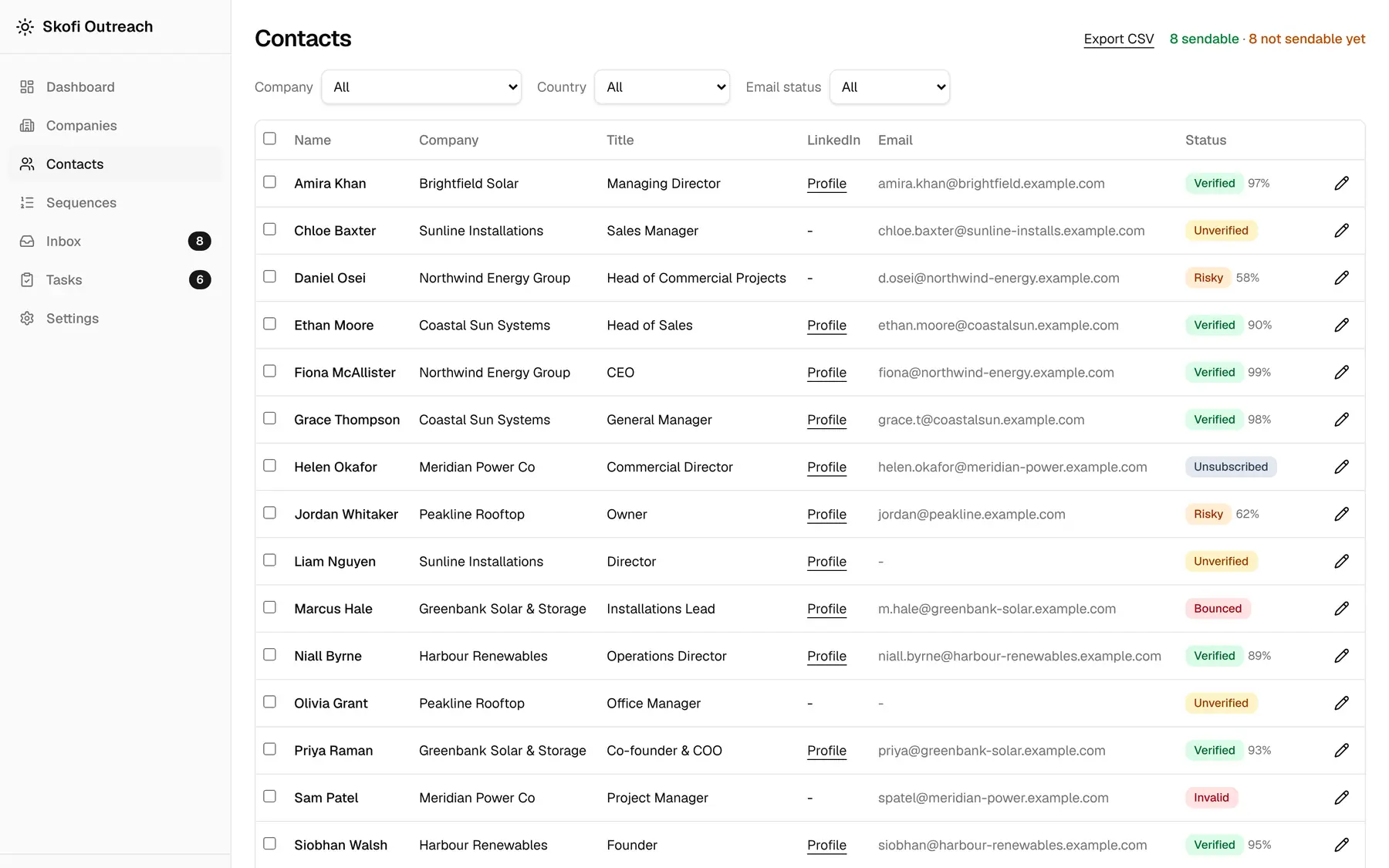
Task: Edit Jordan Whitaker with the pencil icon
Action: point(1342,514)
